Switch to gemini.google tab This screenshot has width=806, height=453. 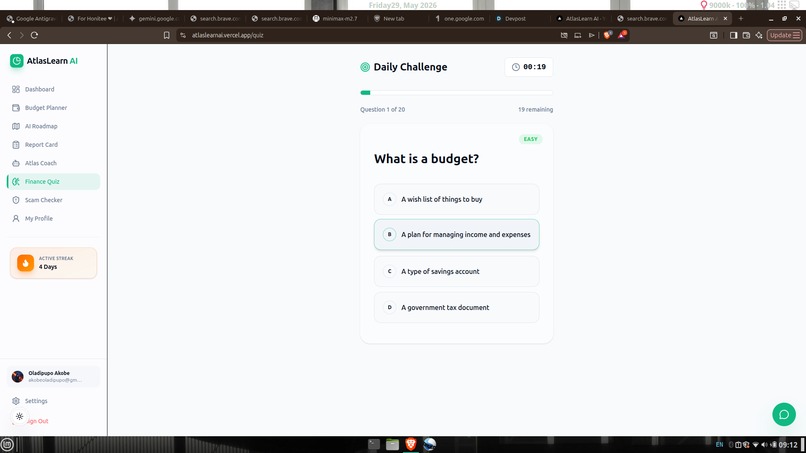tap(154, 19)
